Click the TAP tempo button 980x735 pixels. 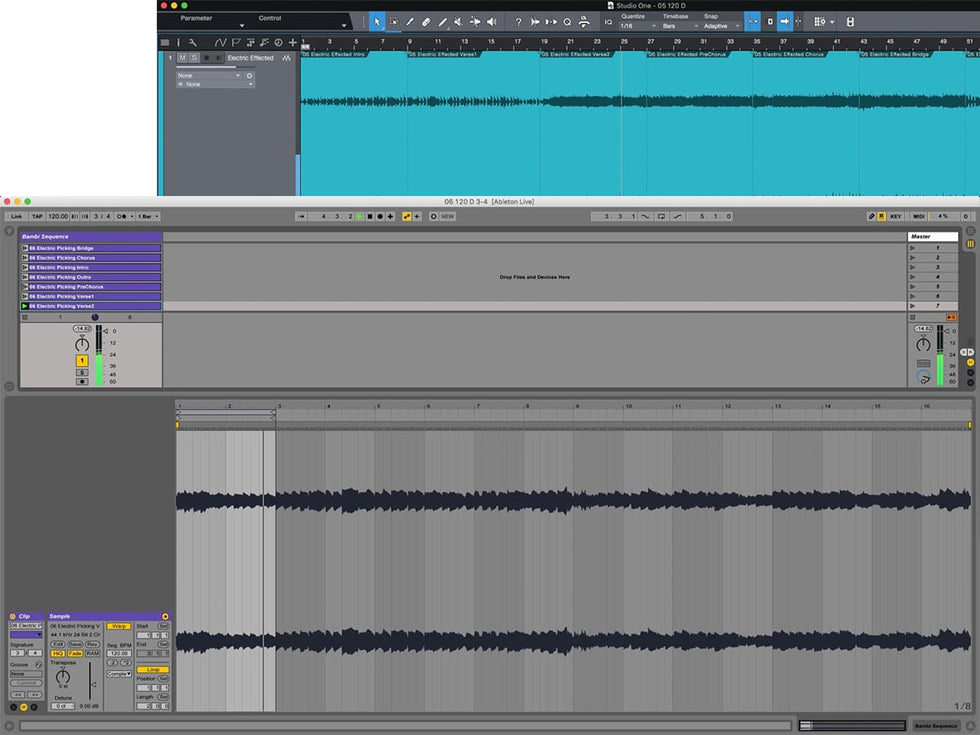[x=36, y=216]
